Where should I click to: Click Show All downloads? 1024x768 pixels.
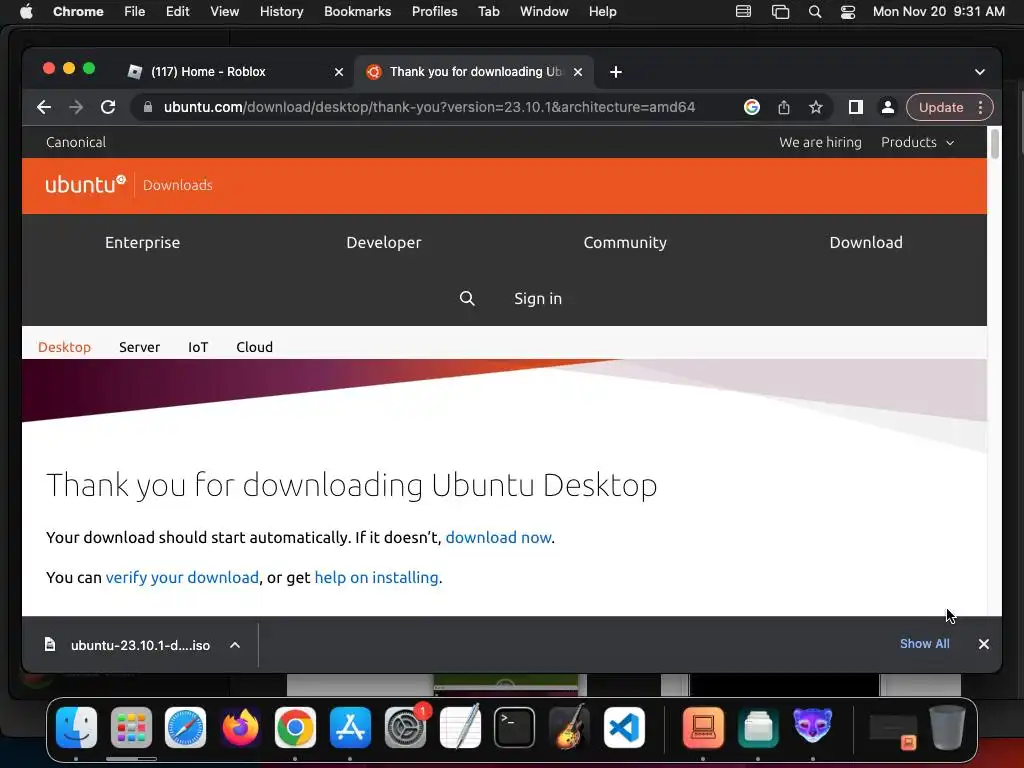coord(924,644)
